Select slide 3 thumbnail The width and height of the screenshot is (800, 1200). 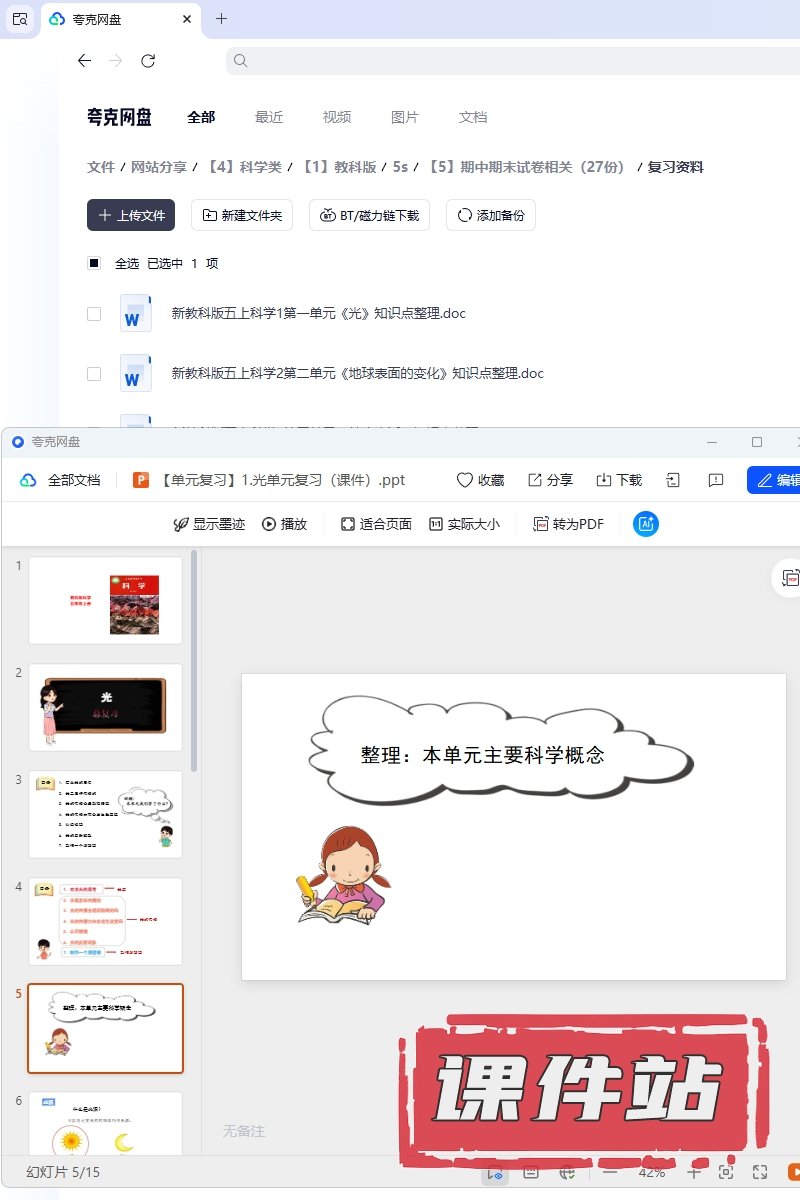tap(105, 813)
